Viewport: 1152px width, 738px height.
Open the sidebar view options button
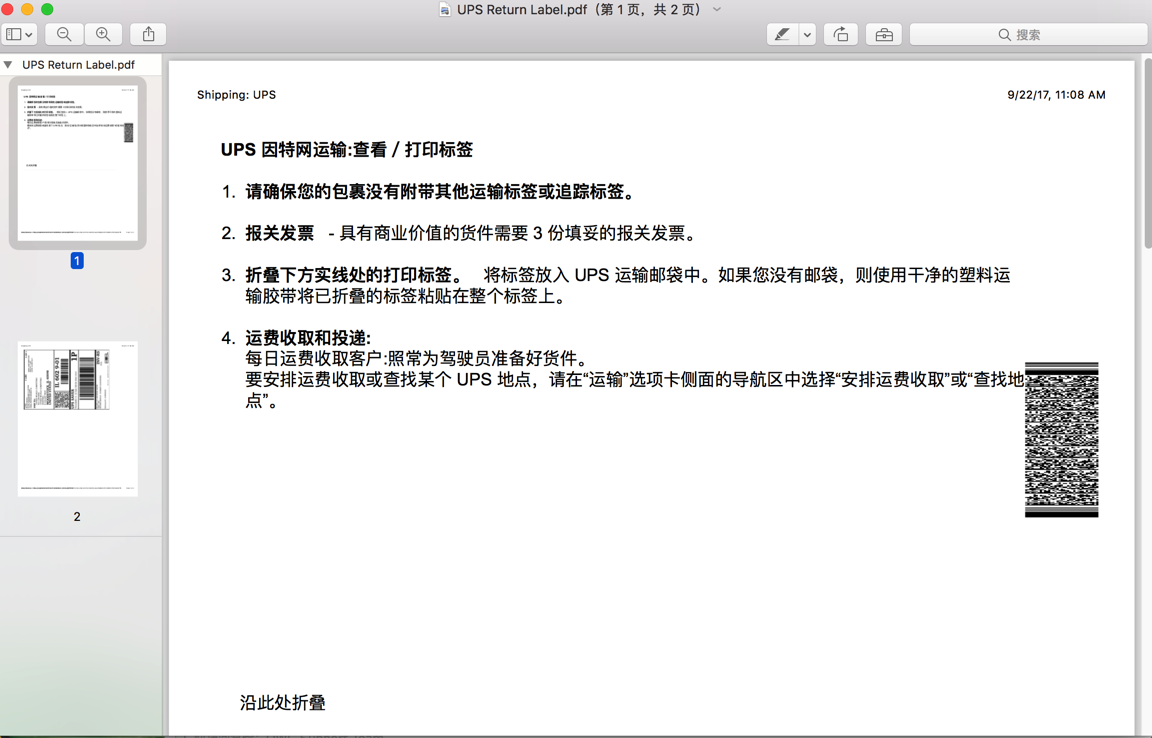coord(19,35)
